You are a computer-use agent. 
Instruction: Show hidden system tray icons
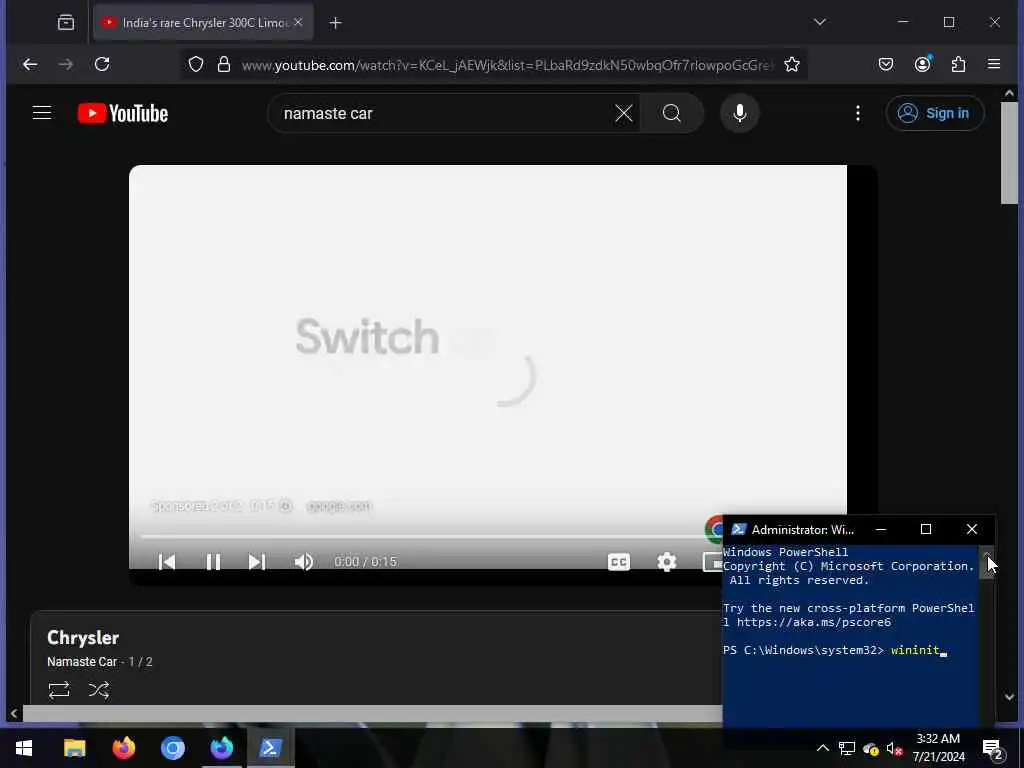click(x=823, y=748)
